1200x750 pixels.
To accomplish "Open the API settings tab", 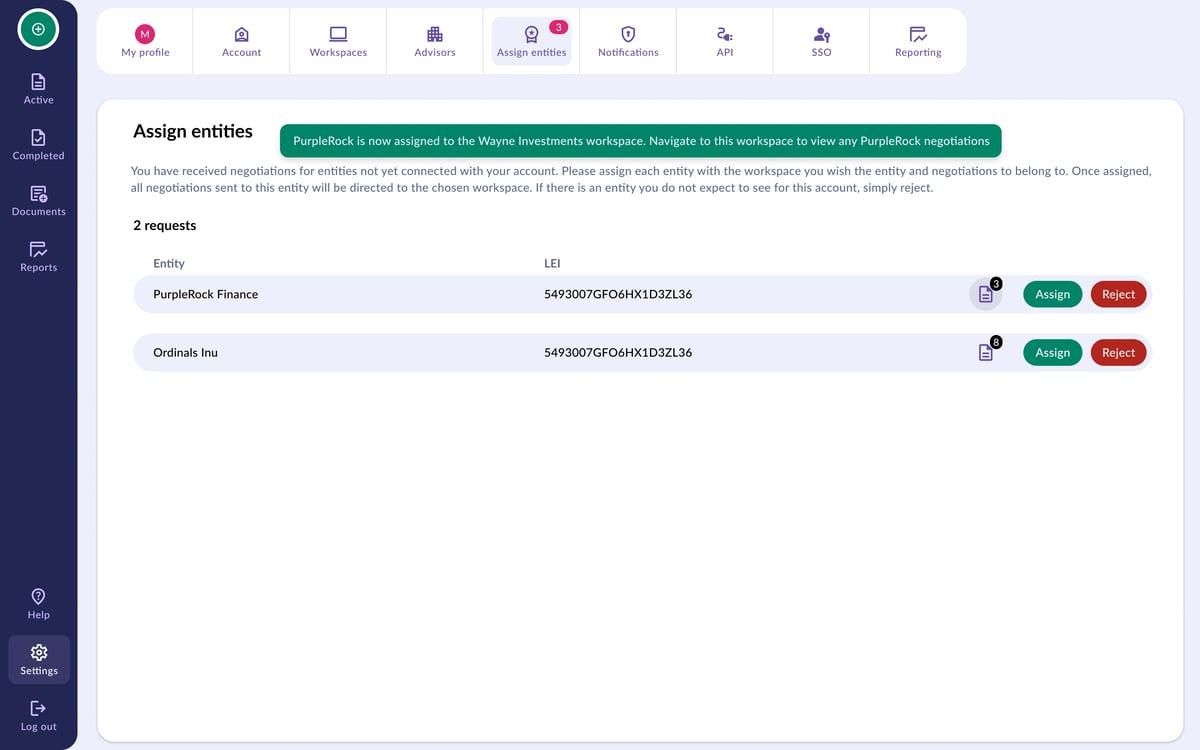I will pos(725,41).
